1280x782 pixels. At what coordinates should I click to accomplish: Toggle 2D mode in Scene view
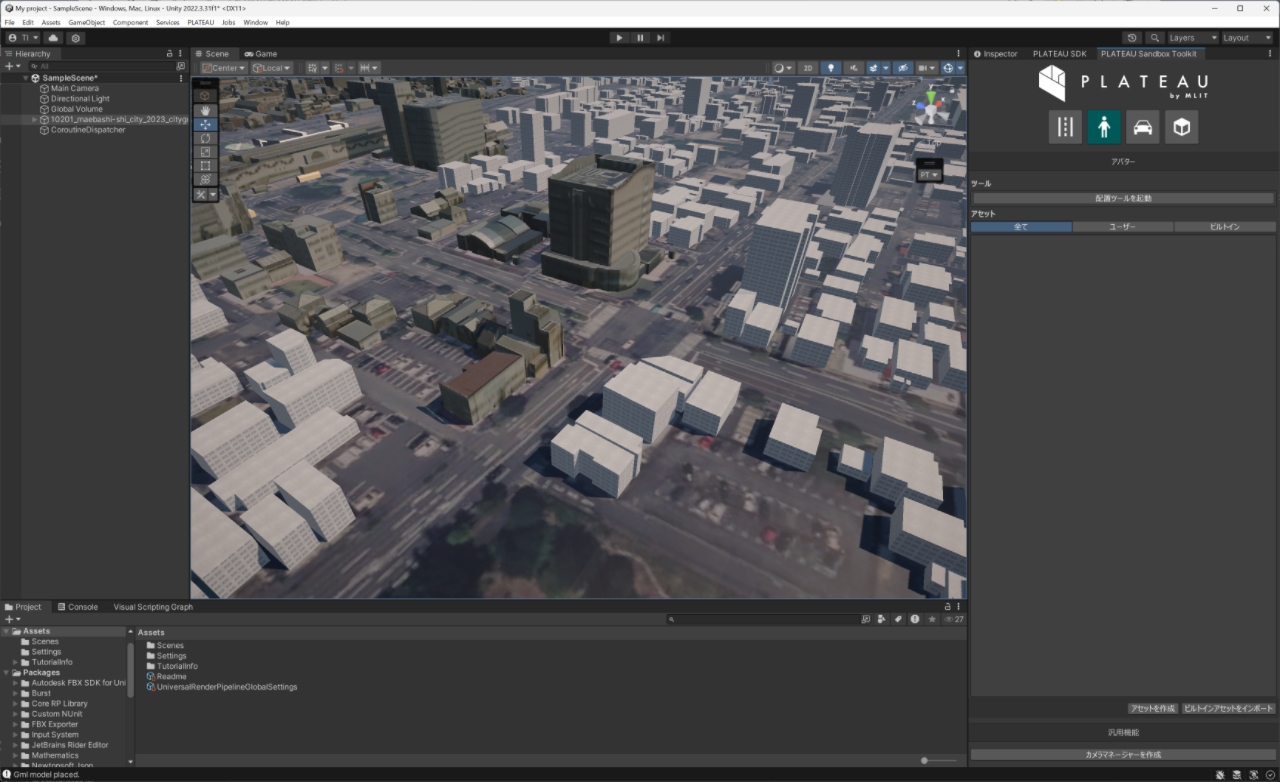coord(808,68)
